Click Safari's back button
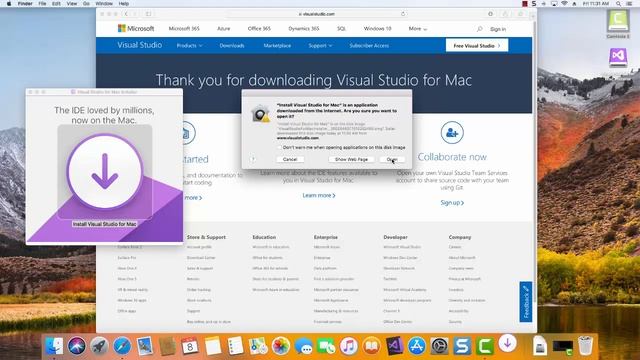 (x=126, y=14)
